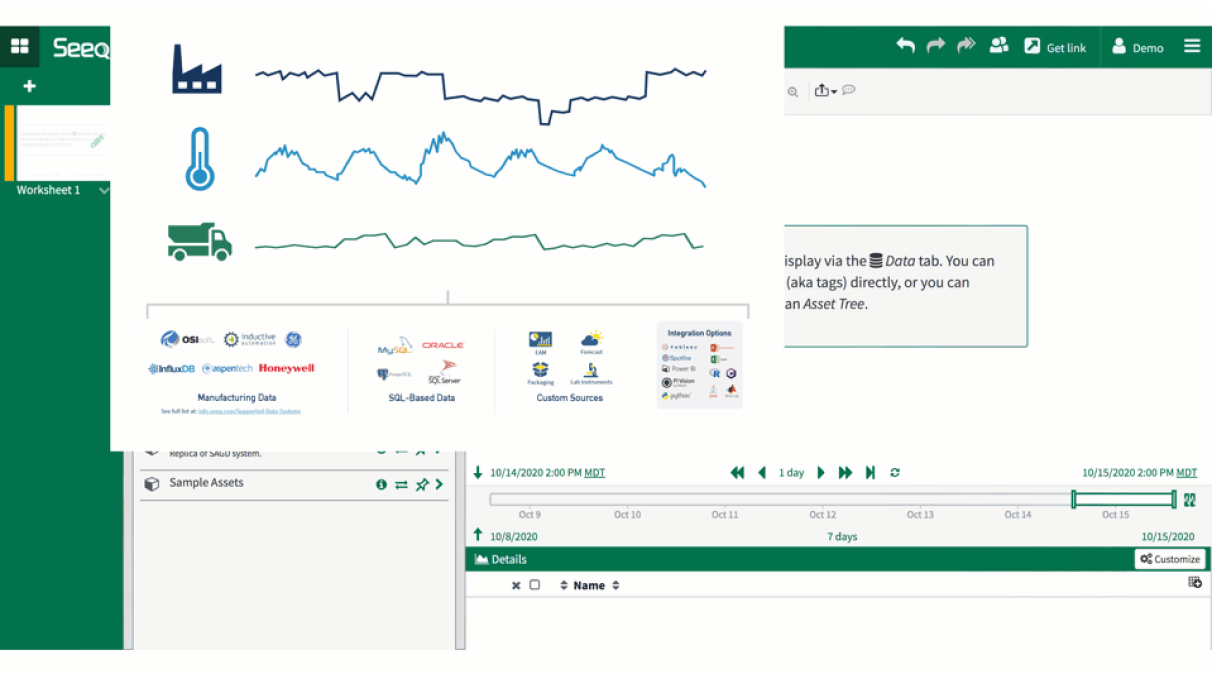Click the right handle of the range slider
Image resolution: width=1212 pixels, height=675 pixels.
point(1174,499)
